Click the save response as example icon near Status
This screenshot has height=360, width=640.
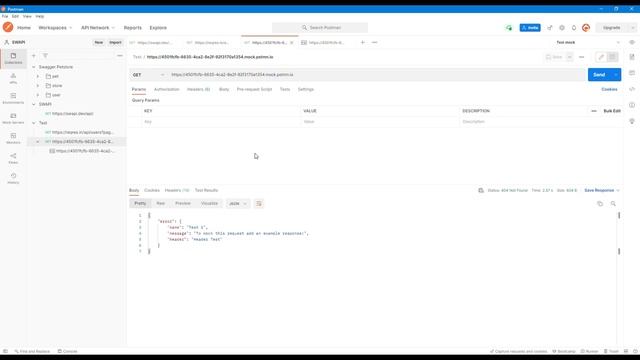click(481, 190)
